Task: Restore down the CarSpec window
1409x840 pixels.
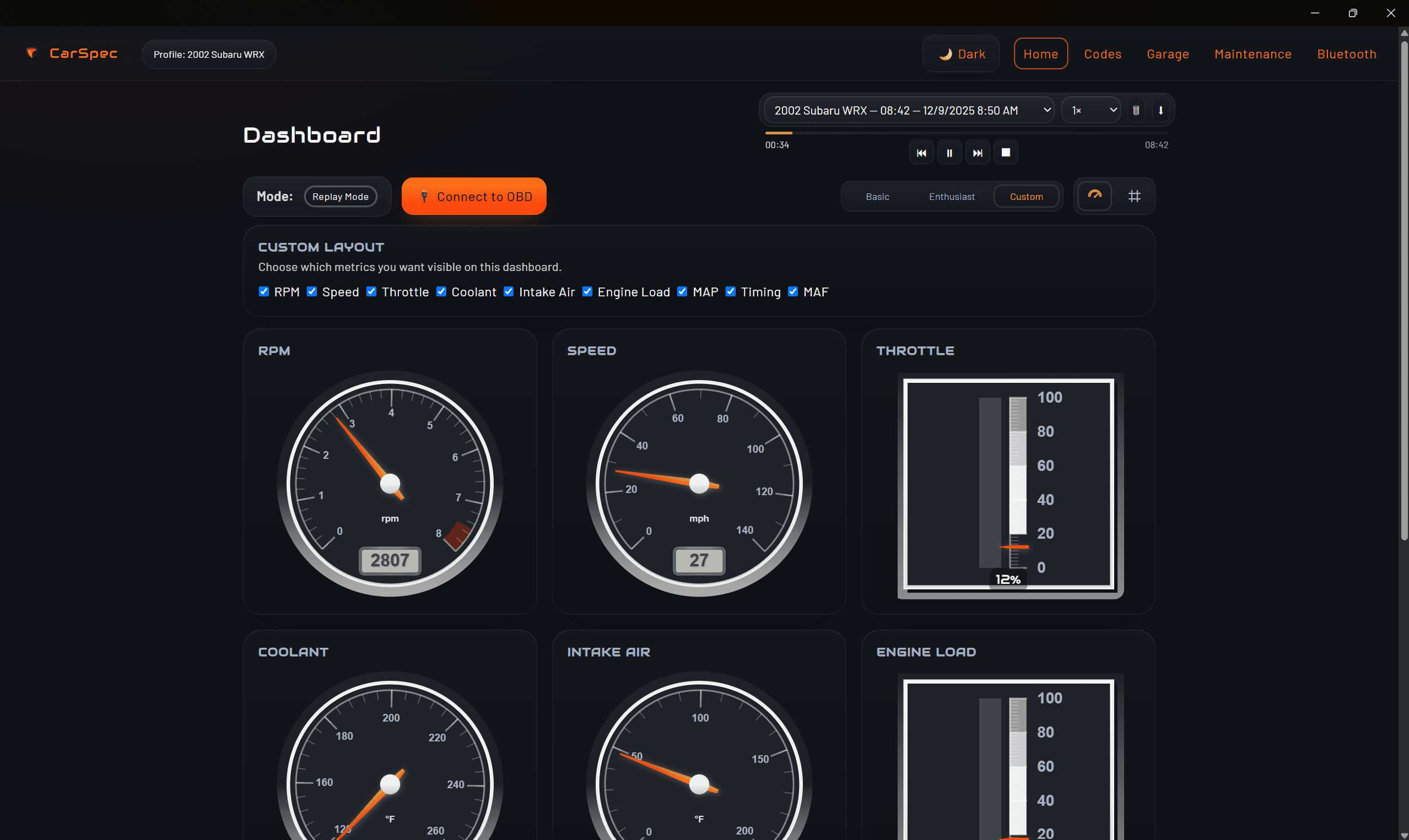Action: point(1352,13)
